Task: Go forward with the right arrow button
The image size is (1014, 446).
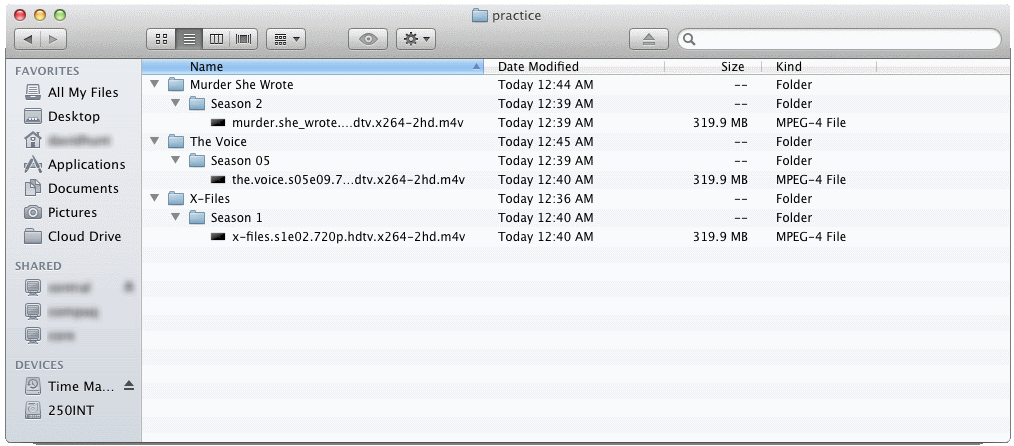Action: [x=53, y=39]
